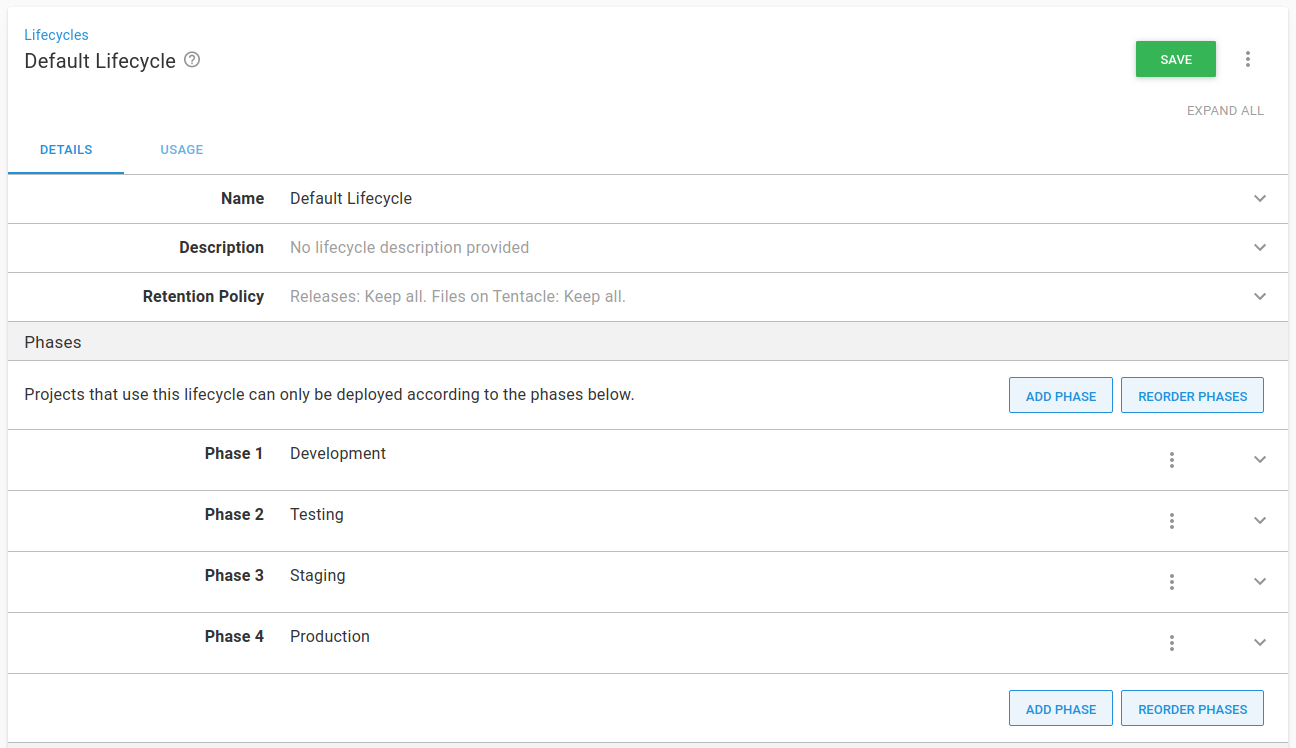This screenshot has height=748, width=1296.
Task: Open the options menu for Phase 2 Testing
Action: (x=1171, y=520)
